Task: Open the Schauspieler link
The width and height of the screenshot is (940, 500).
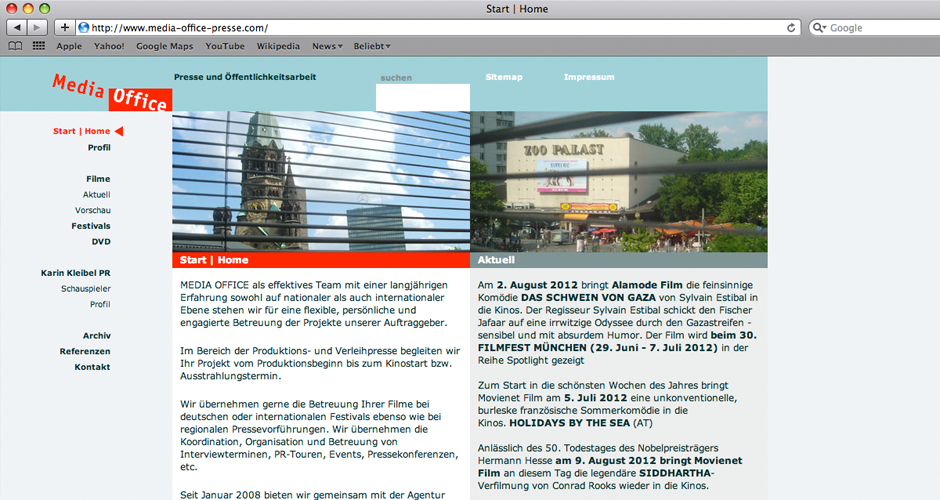Action: tap(86, 288)
